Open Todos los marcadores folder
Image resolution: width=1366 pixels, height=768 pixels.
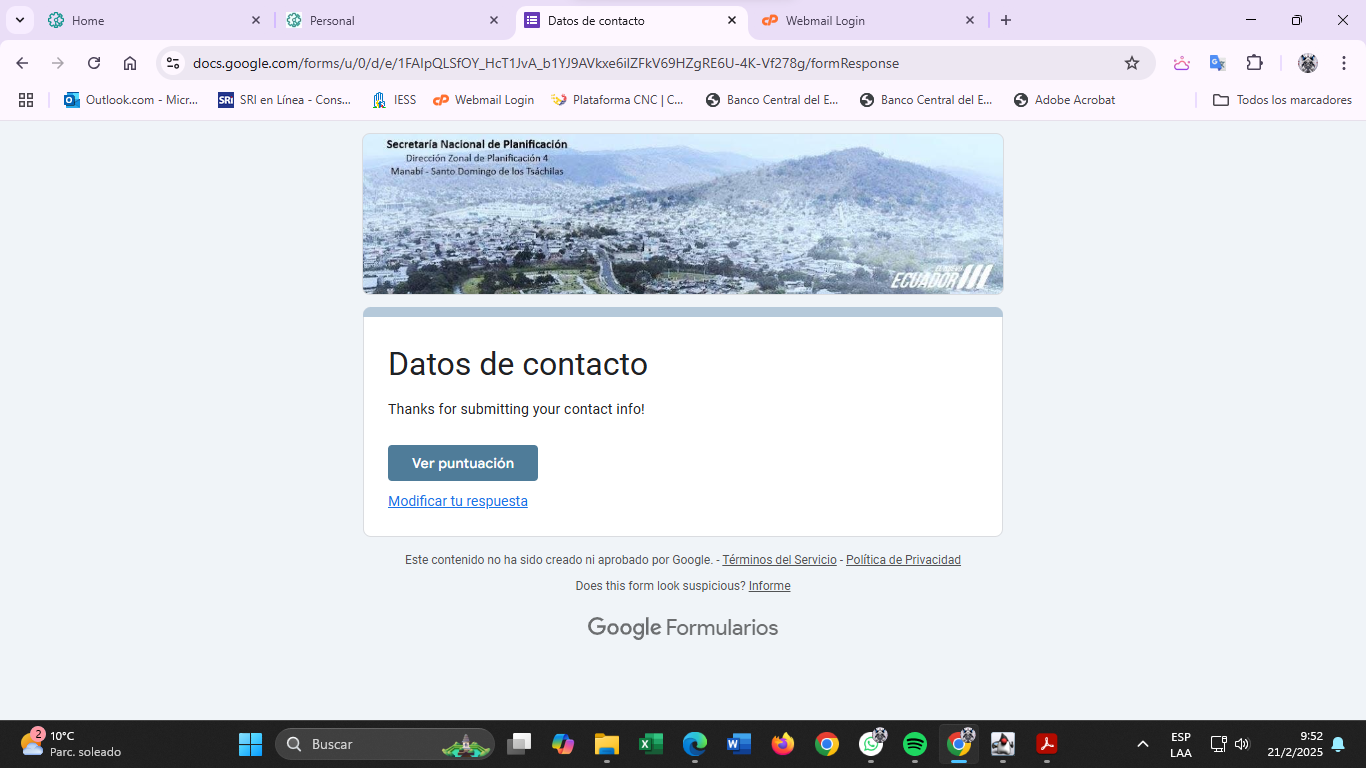1282,100
